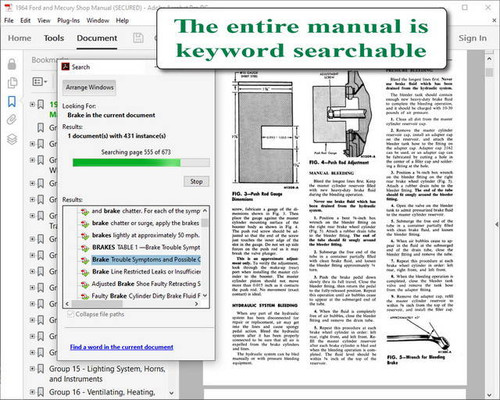
Task: Open the Group 16 - Ventilating, Heating bookmark
Action: [102, 392]
